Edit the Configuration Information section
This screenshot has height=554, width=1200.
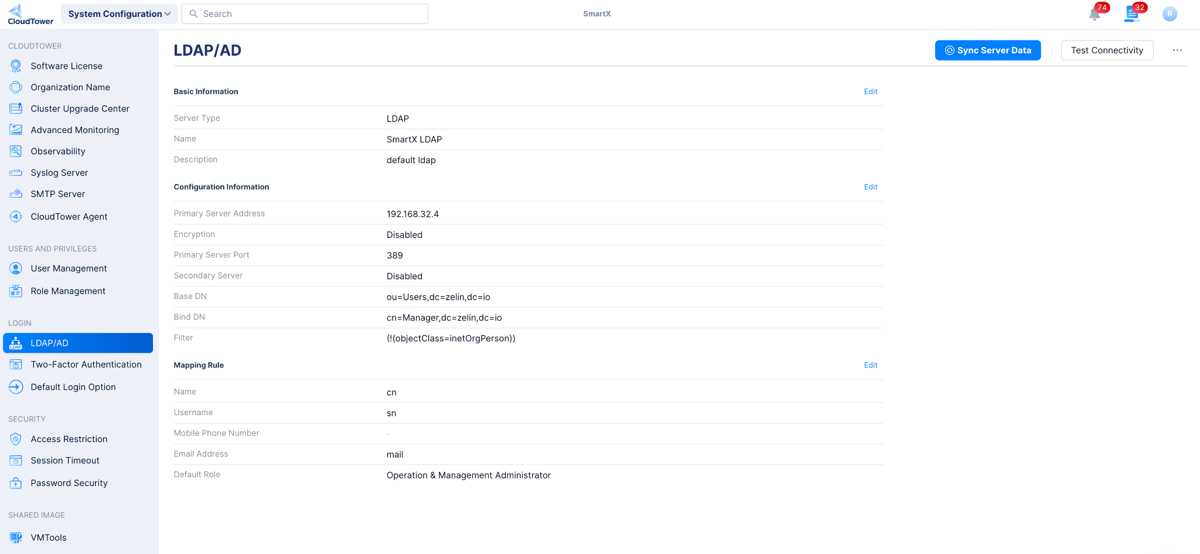click(870, 187)
